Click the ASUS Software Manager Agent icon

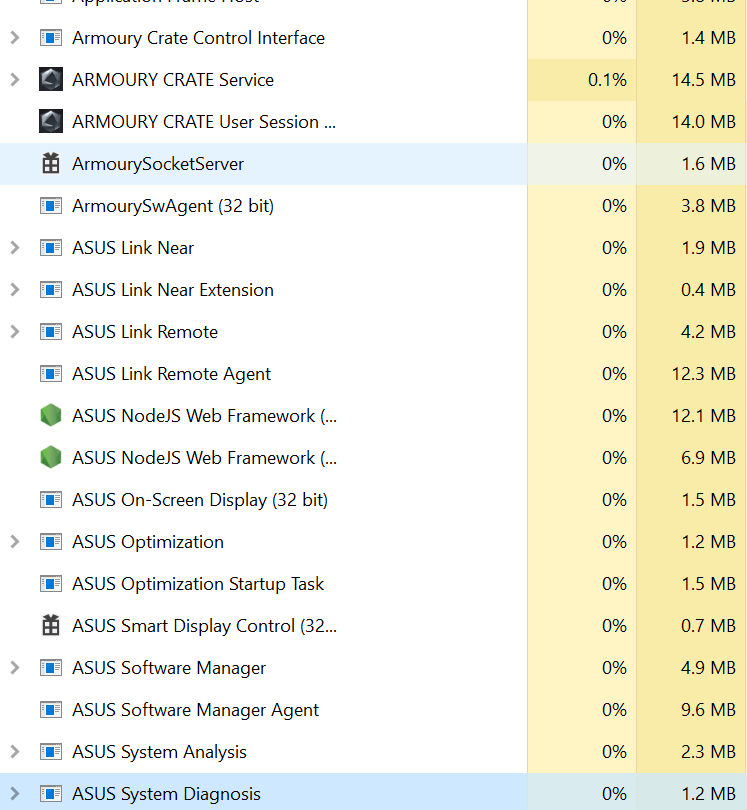point(51,710)
